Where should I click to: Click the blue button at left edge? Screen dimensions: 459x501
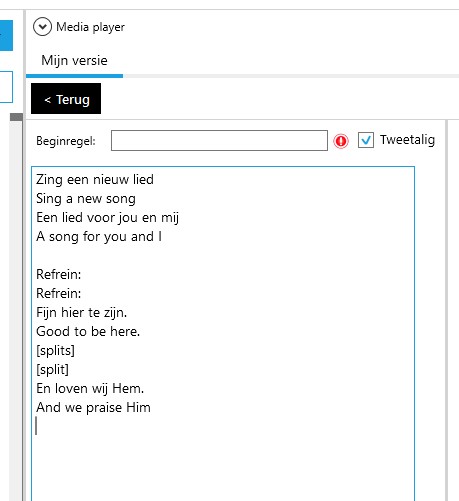[x=6, y=35]
